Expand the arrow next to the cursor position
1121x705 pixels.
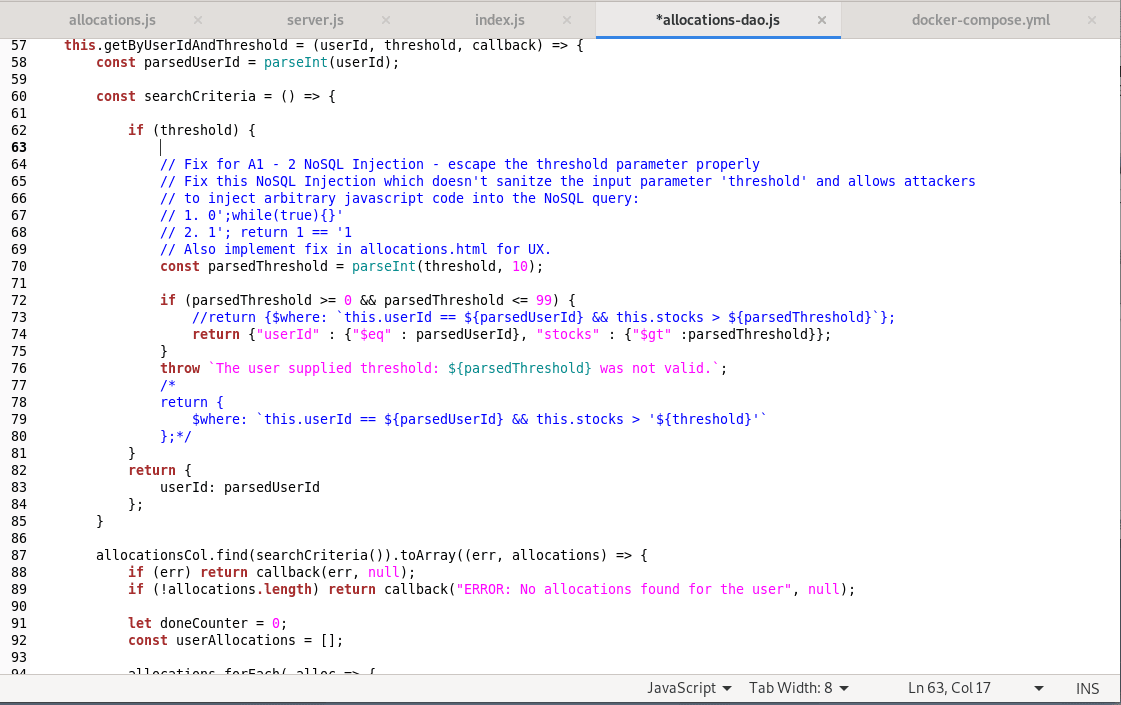(x=1039, y=688)
